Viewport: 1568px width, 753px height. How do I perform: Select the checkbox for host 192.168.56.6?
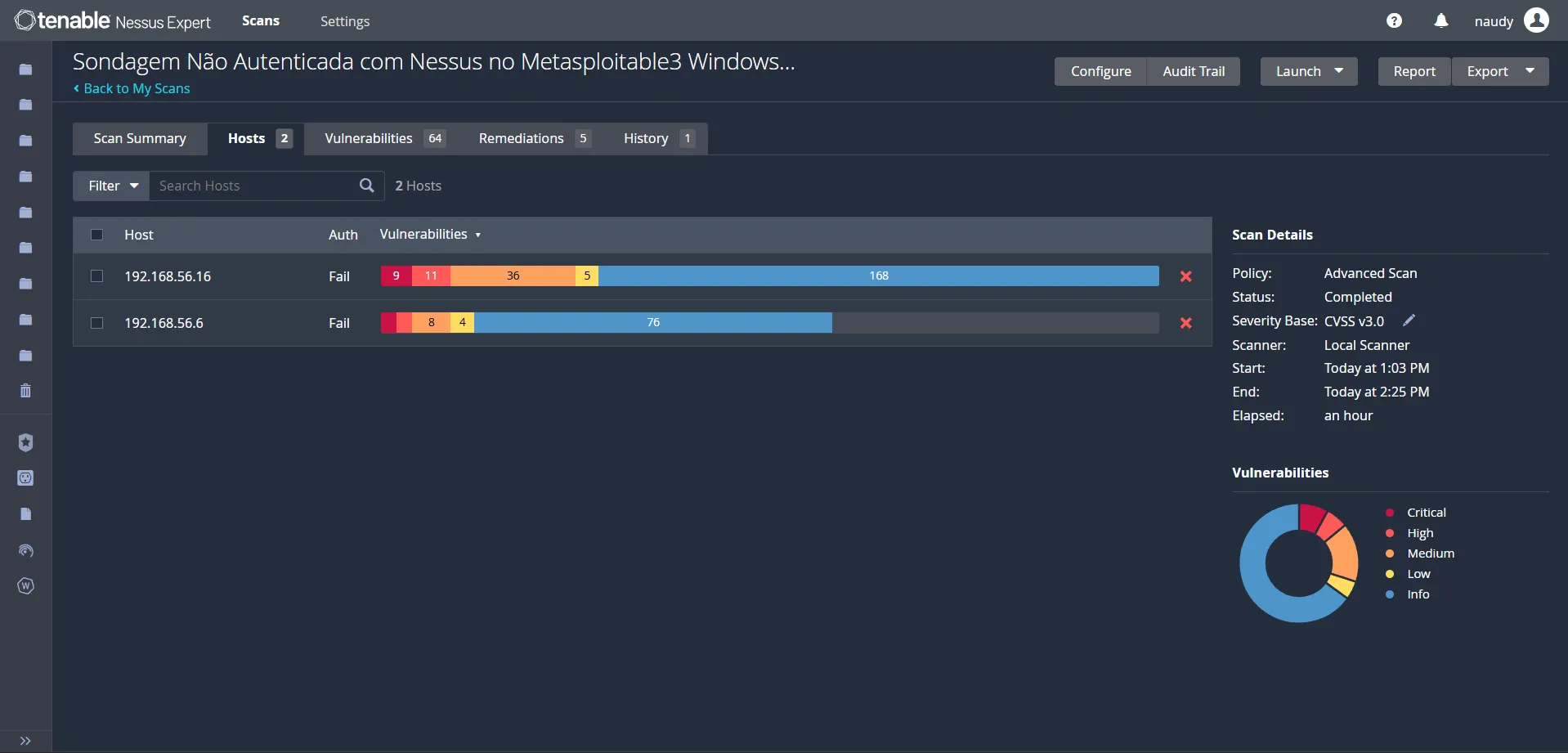pos(96,322)
